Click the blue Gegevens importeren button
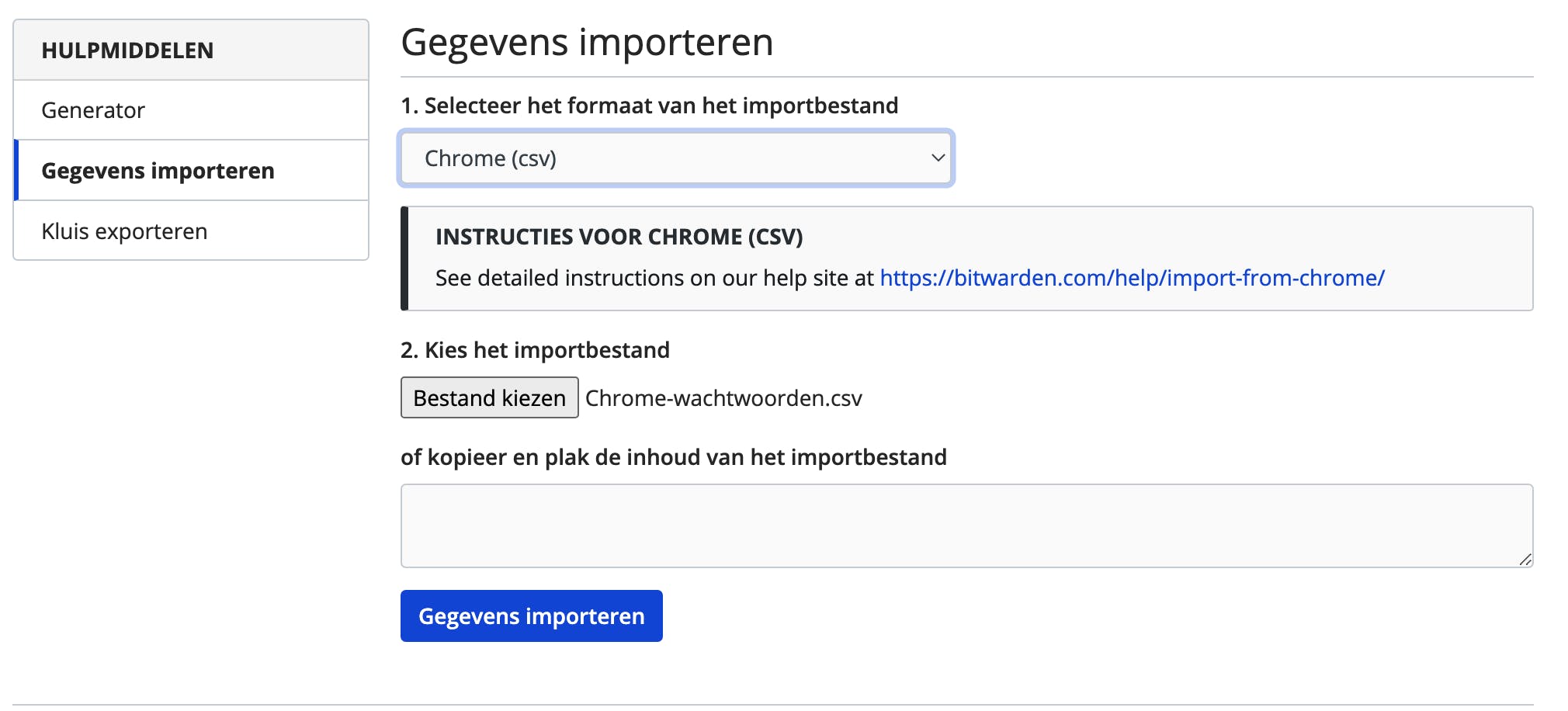This screenshot has height=711, width=1568. pyautogui.click(x=532, y=616)
